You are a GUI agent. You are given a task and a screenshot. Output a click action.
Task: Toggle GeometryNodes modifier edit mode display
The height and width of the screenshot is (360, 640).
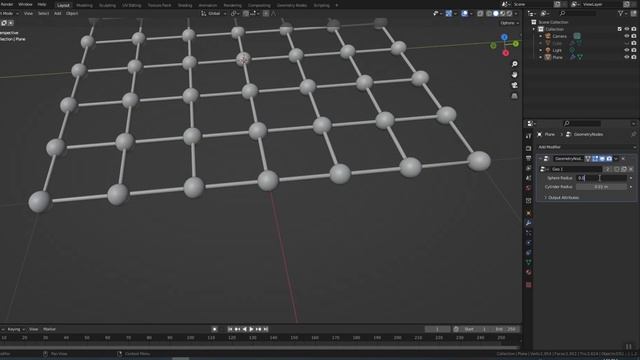coord(595,158)
